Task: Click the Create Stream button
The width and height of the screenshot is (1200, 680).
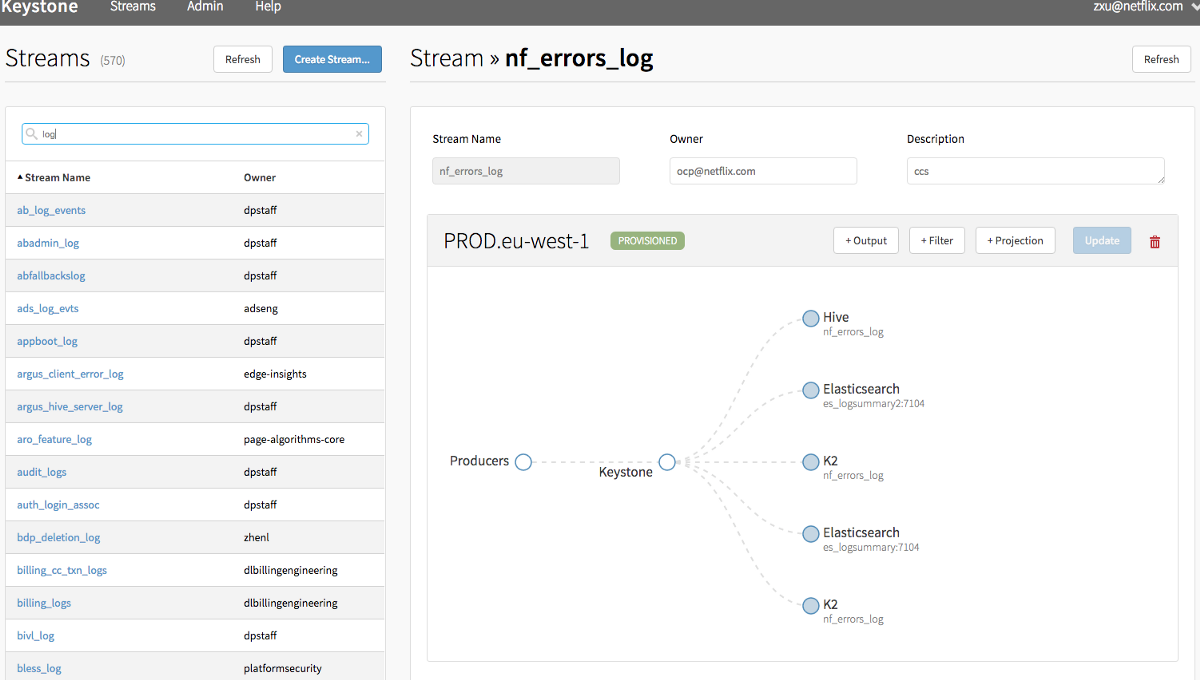Action: tap(331, 59)
